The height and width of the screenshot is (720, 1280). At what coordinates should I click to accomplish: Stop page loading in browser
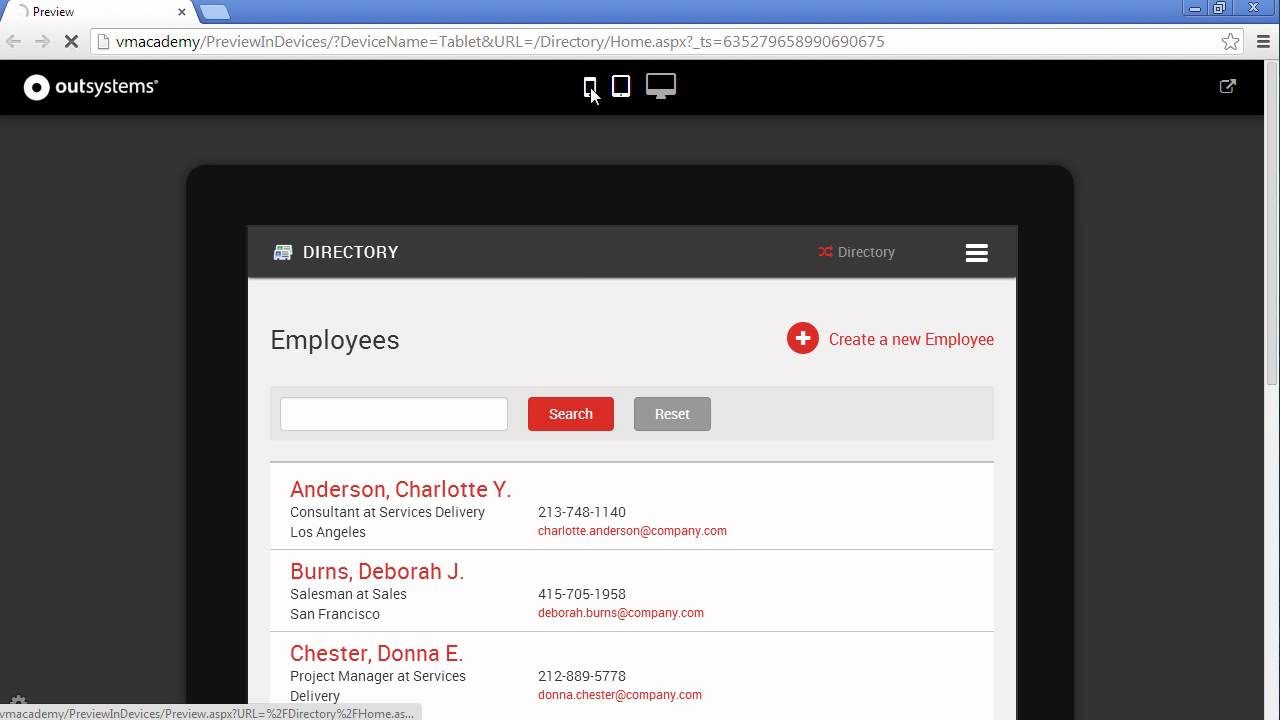tap(71, 42)
